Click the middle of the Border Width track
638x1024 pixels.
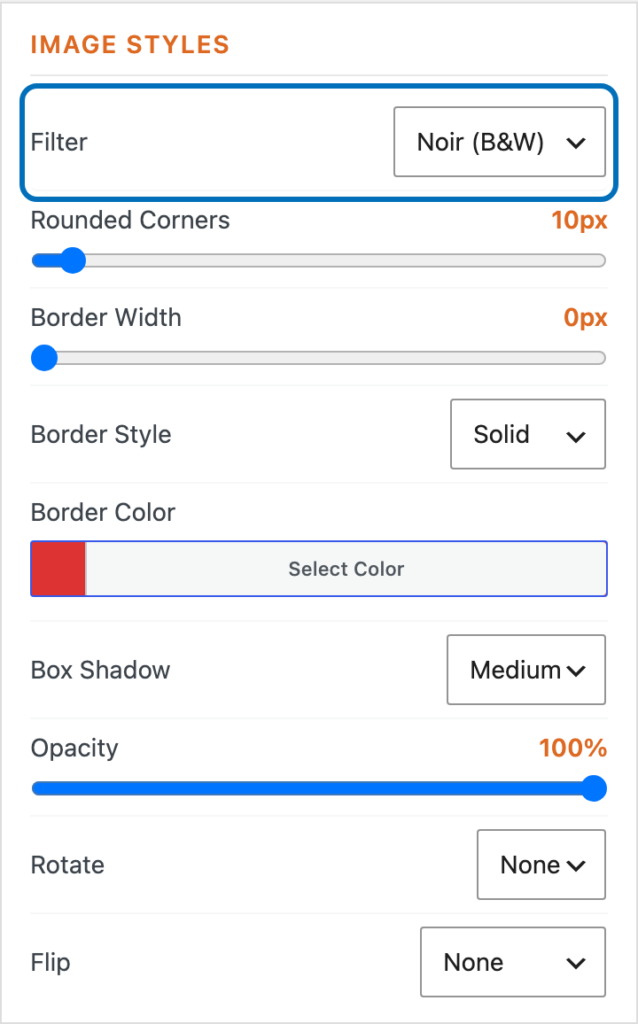(x=319, y=358)
